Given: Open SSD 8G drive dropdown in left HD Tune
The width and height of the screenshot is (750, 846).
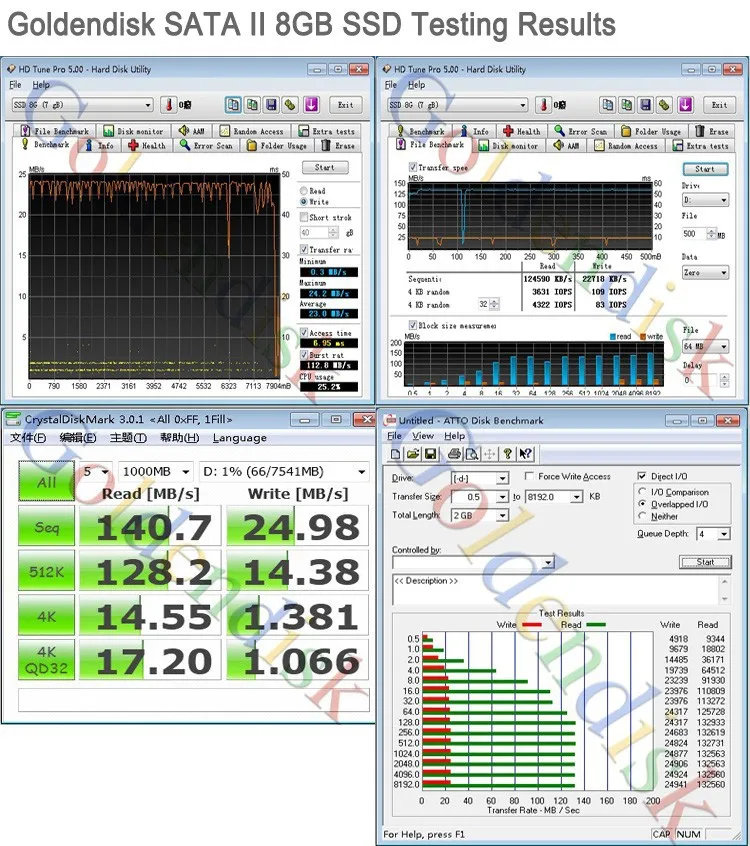Looking at the screenshot, I should click(x=83, y=105).
